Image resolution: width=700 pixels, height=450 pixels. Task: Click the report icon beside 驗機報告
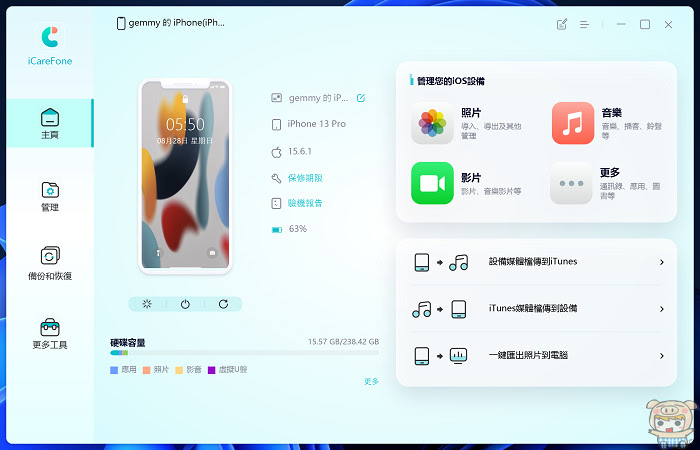tap(276, 203)
